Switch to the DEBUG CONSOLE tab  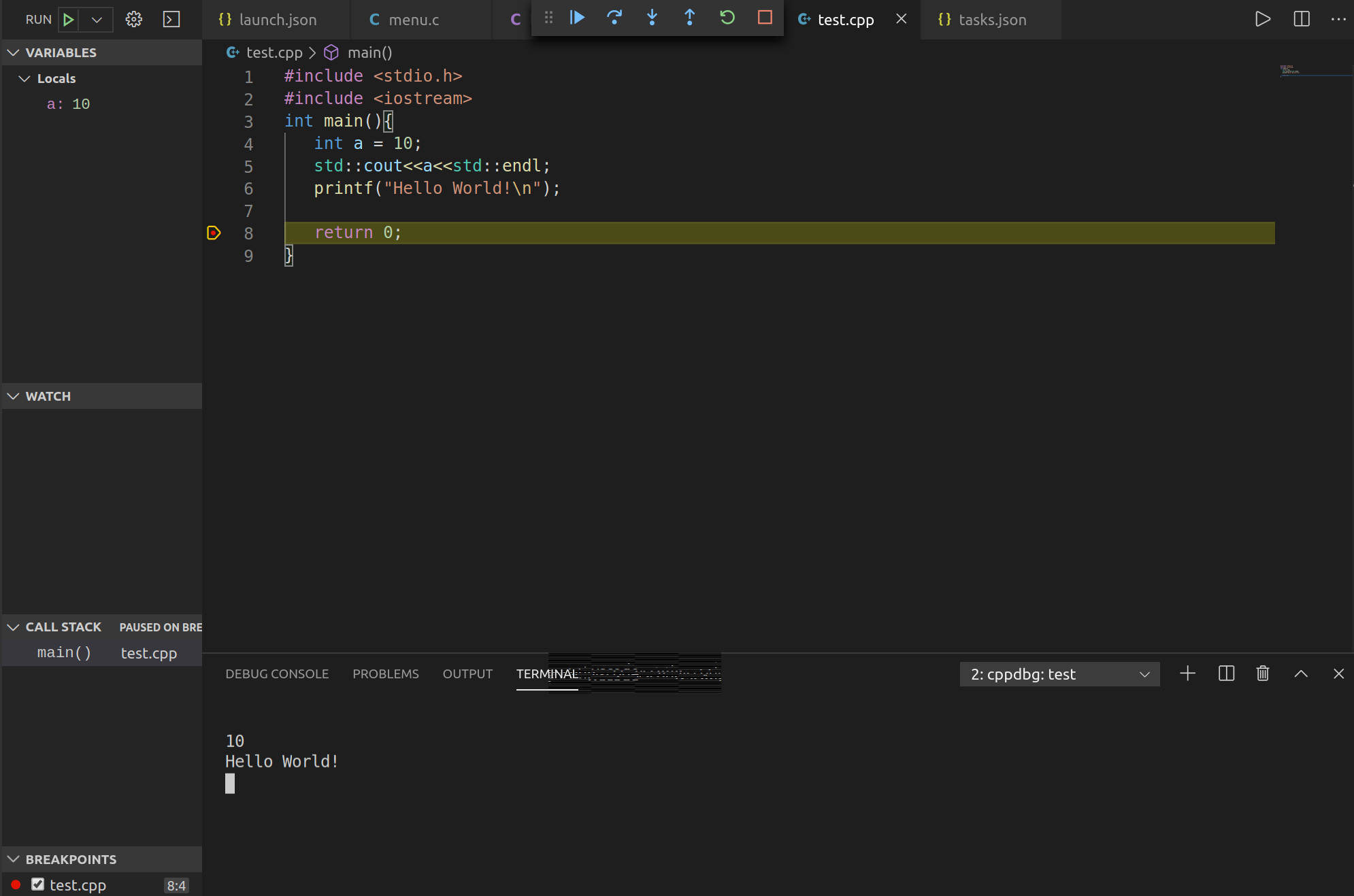(x=277, y=674)
